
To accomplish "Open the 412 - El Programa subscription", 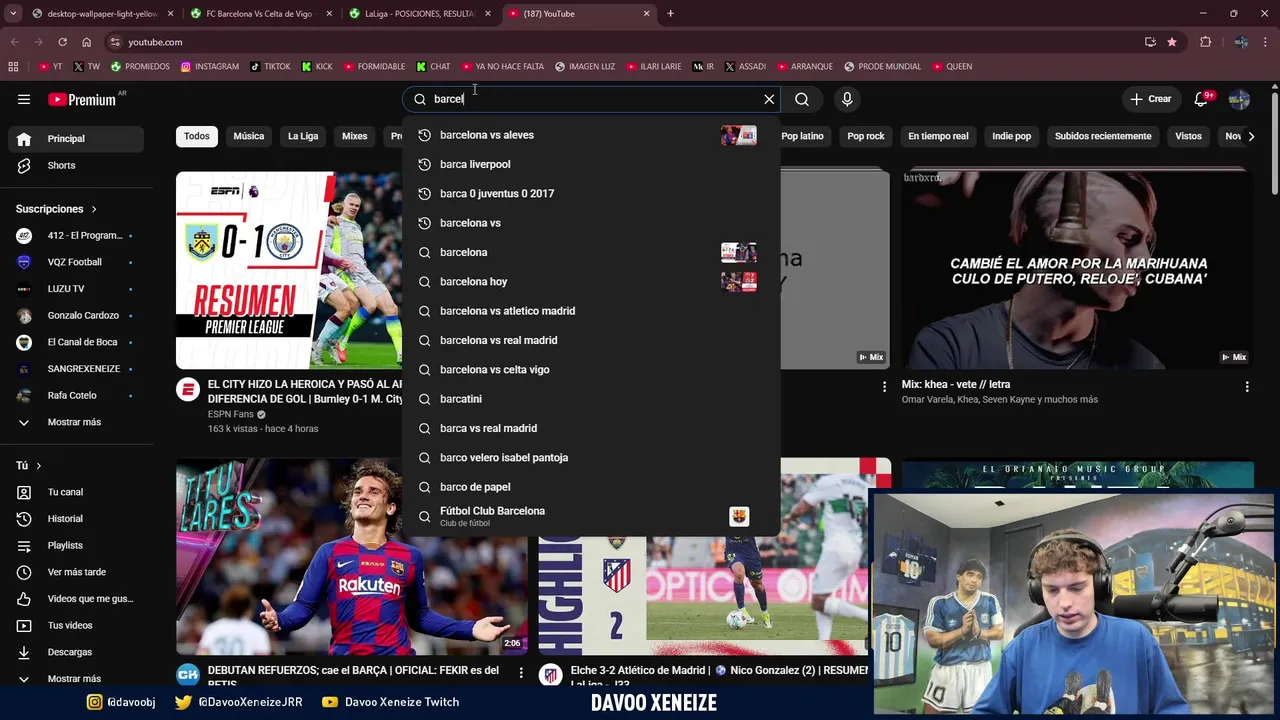I will coord(76,235).
